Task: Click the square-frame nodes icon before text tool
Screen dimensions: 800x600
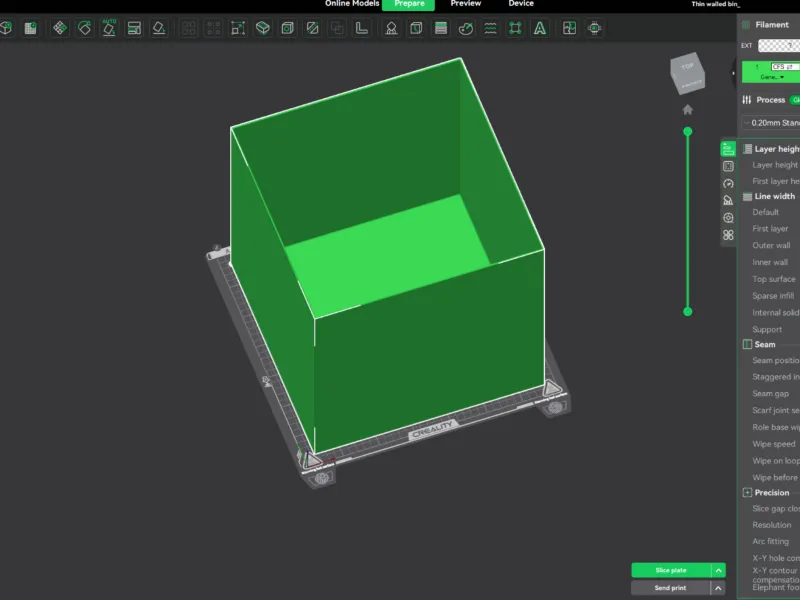Action: coord(515,28)
